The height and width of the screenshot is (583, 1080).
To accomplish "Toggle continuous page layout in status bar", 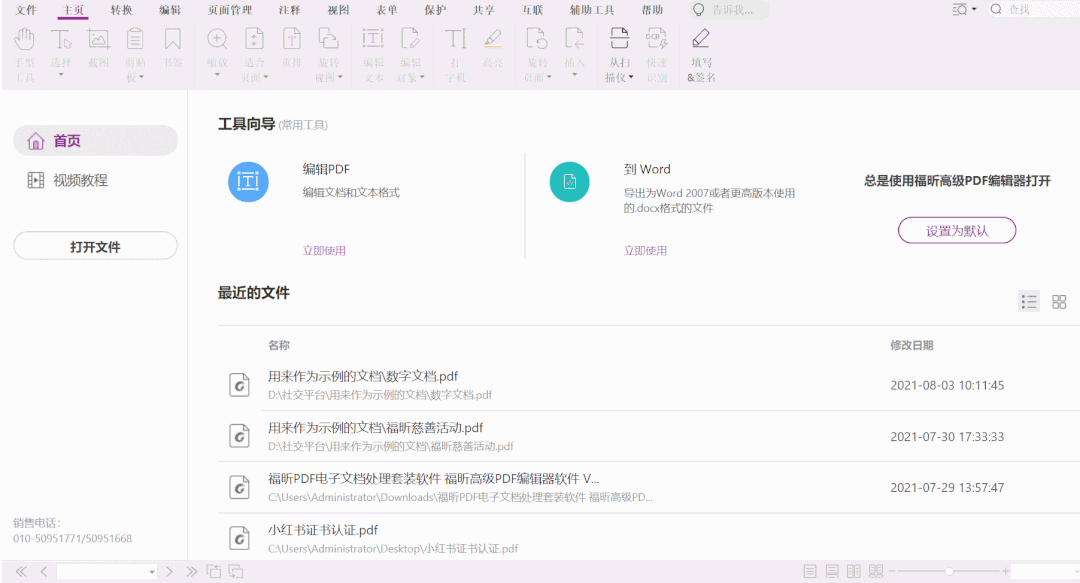I will pos(832,570).
